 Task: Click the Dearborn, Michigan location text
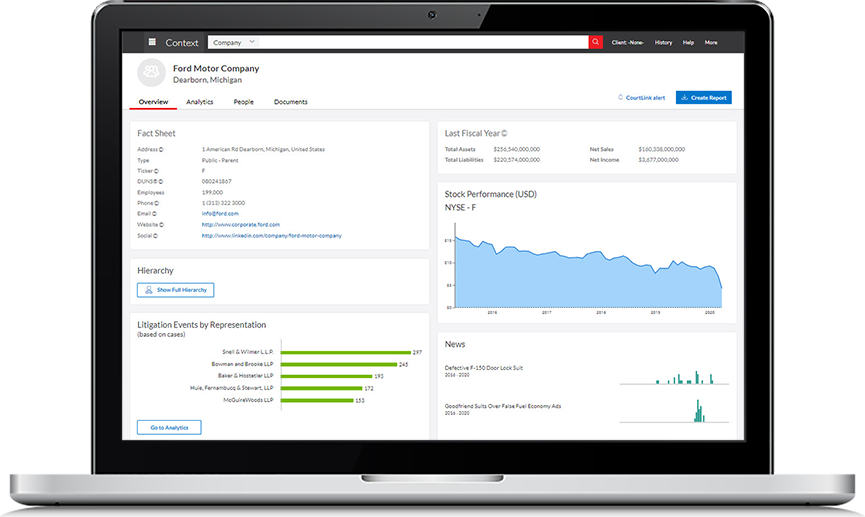[207, 80]
